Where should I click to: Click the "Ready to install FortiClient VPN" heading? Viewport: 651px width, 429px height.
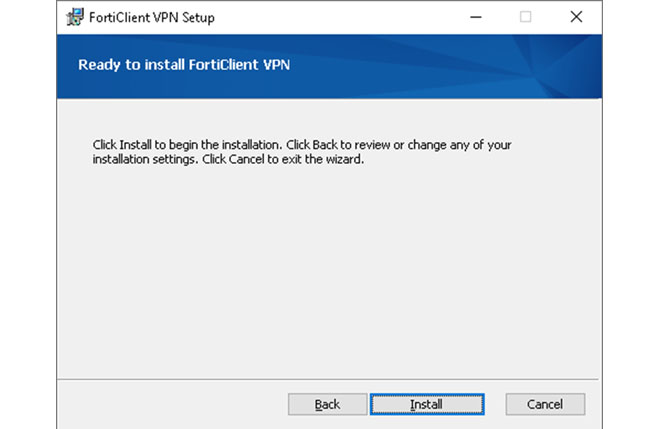pos(184,66)
